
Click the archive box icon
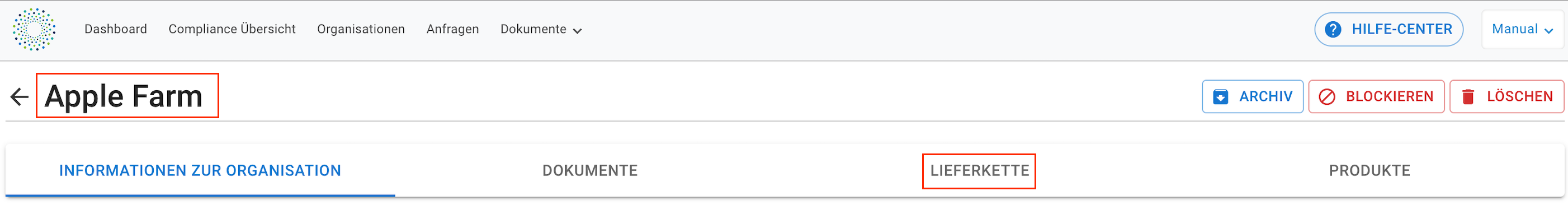coord(1220,96)
